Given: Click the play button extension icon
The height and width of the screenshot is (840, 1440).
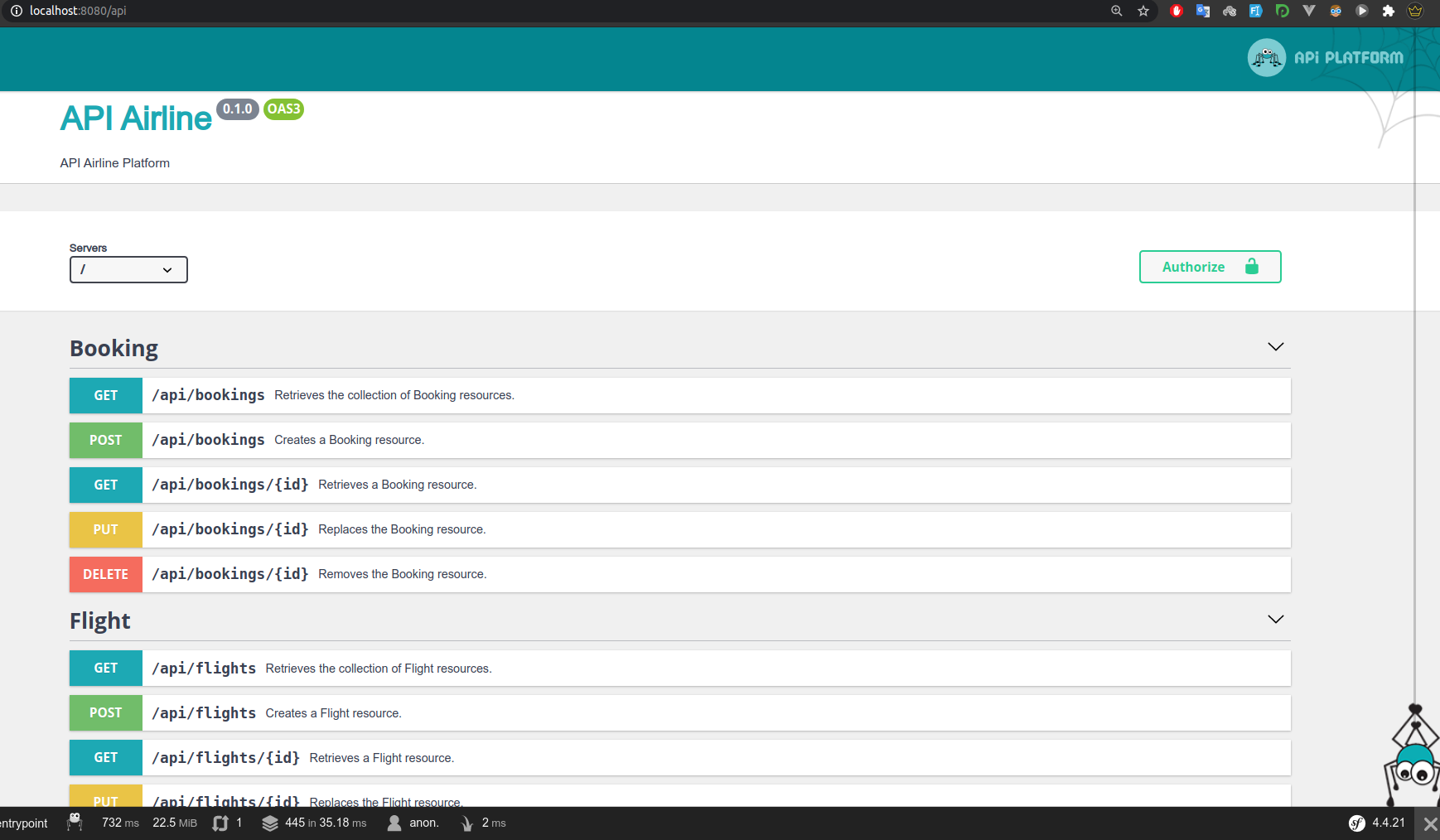Looking at the screenshot, I should pyautogui.click(x=1362, y=11).
